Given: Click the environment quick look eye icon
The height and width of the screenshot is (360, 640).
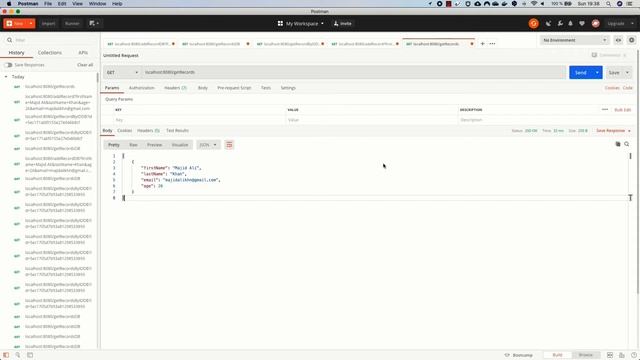Looking at the screenshot, I should 618,40.
